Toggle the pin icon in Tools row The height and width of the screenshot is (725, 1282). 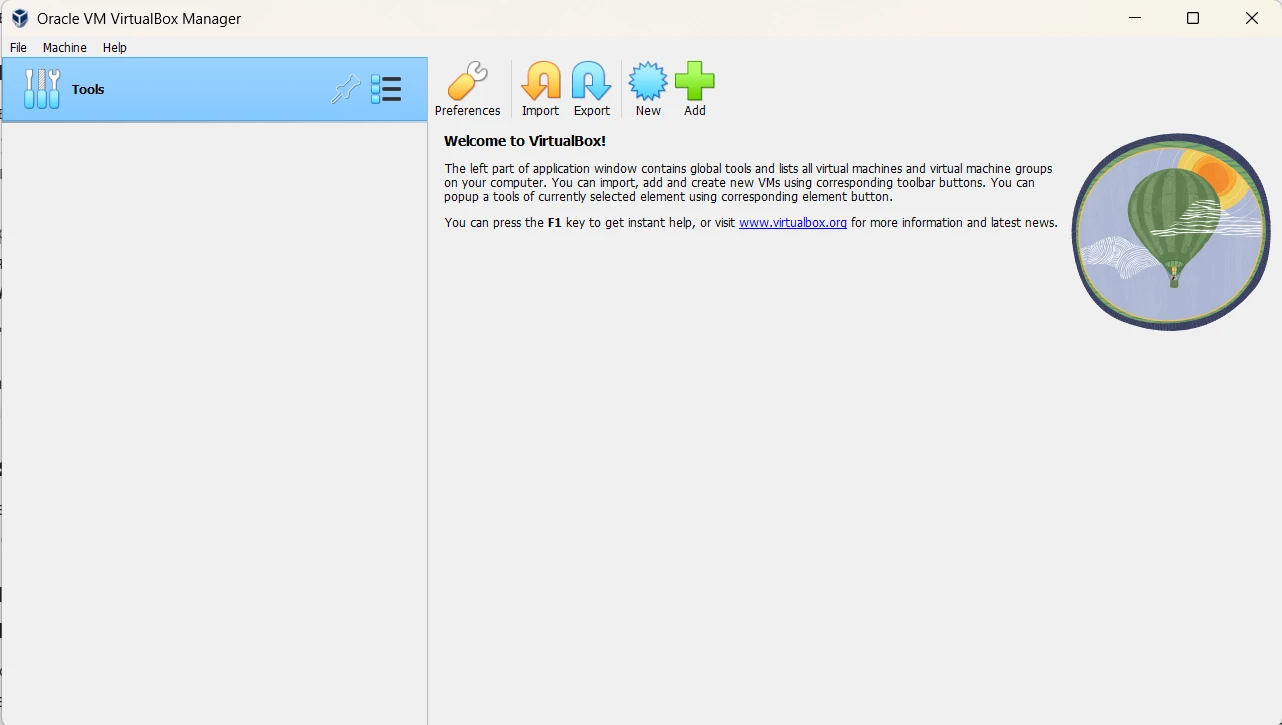(345, 90)
